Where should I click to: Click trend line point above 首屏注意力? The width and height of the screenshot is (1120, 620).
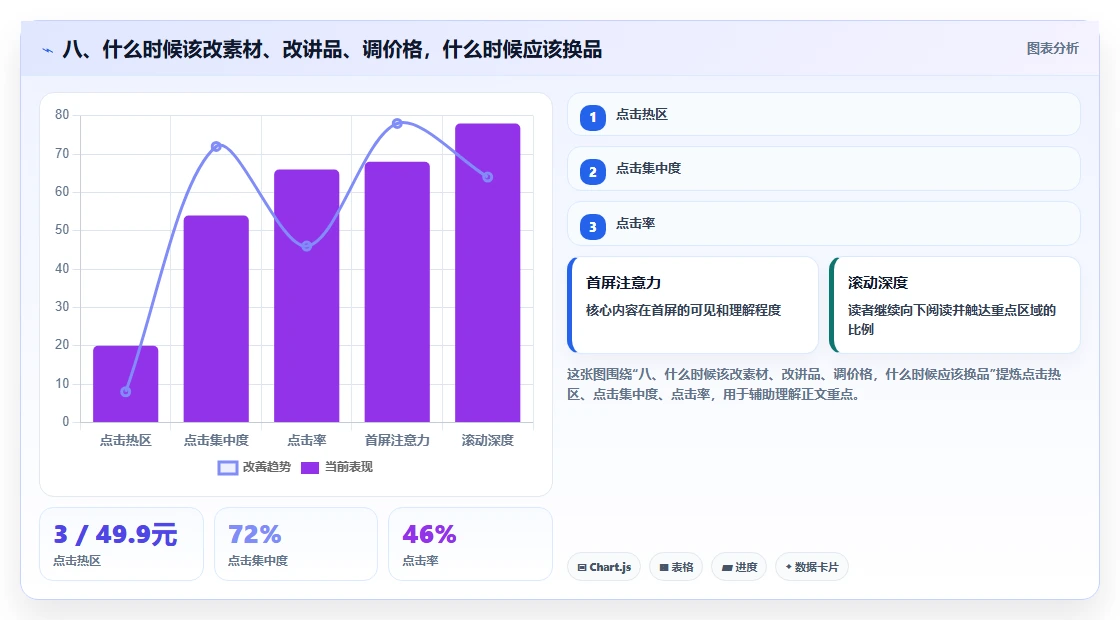[x=397, y=124]
